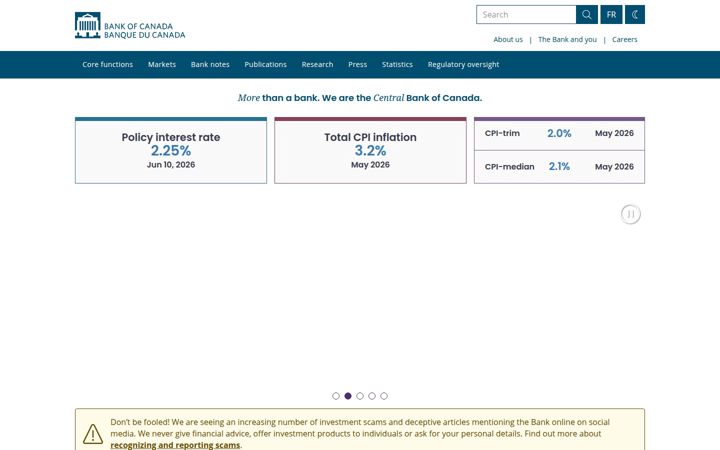Image resolution: width=720 pixels, height=450 pixels.
Task: Open recognizing and reporting scams link
Action: coord(175,445)
